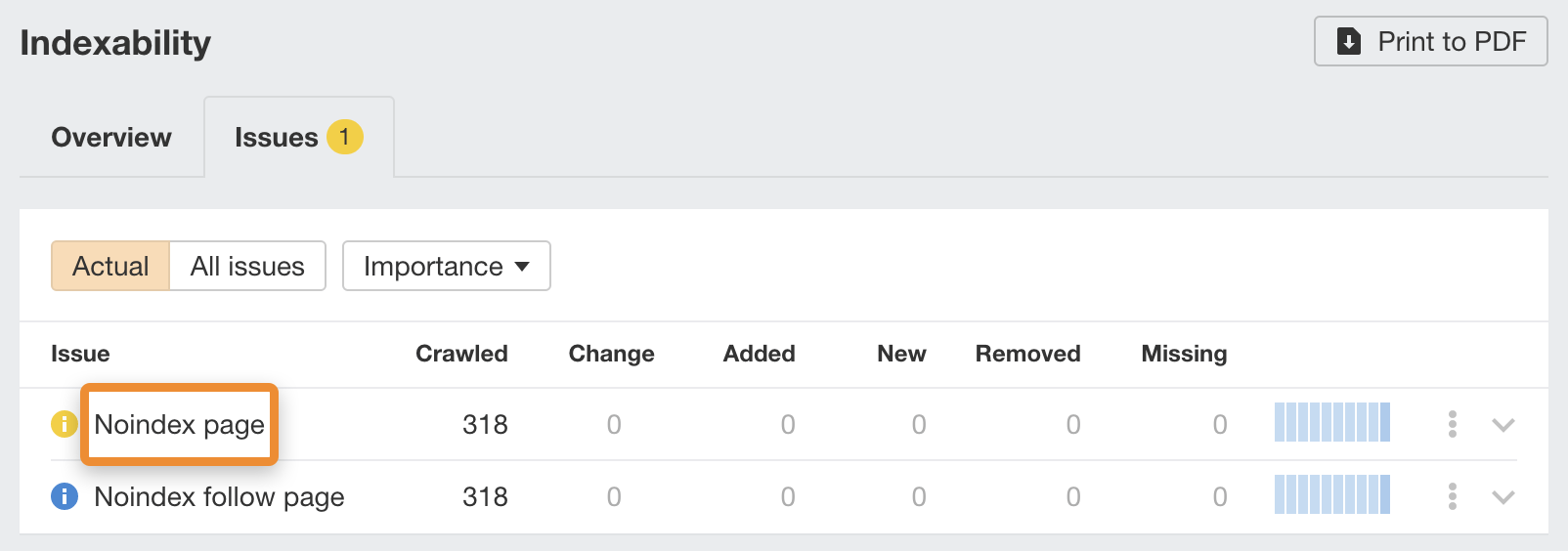This screenshot has height=551, width=1568.
Task: Click the yellow warning icon beside Noindex page
Action: click(64, 424)
